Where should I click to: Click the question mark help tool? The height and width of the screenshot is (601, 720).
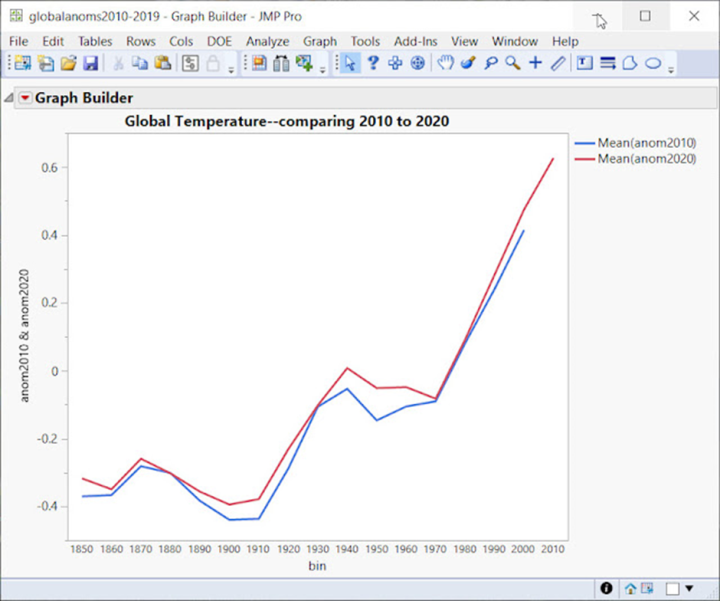[373, 63]
